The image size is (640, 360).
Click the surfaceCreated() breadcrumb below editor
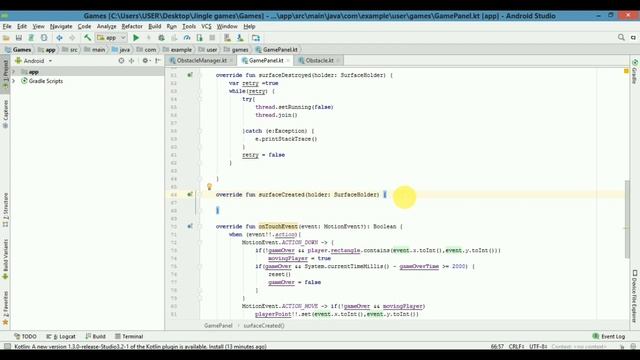(x=264, y=326)
